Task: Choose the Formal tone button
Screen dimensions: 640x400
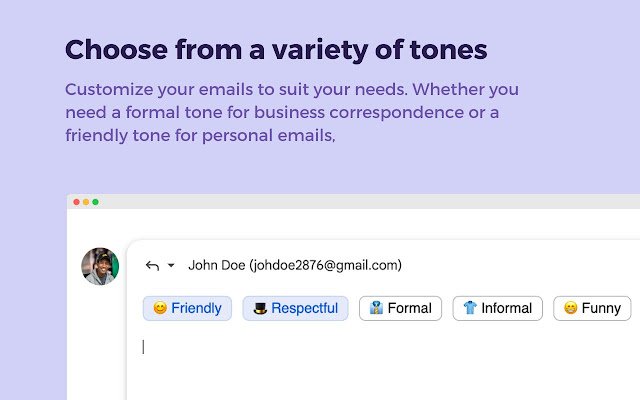Action: point(400,308)
